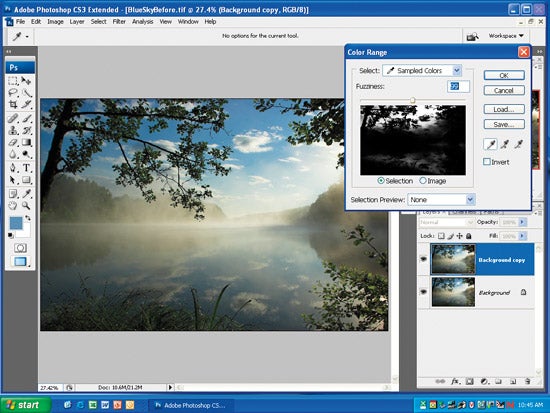The height and width of the screenshot is (413, 550).
Task: Click OK in Color Range dialog
Action: point(504,75)
